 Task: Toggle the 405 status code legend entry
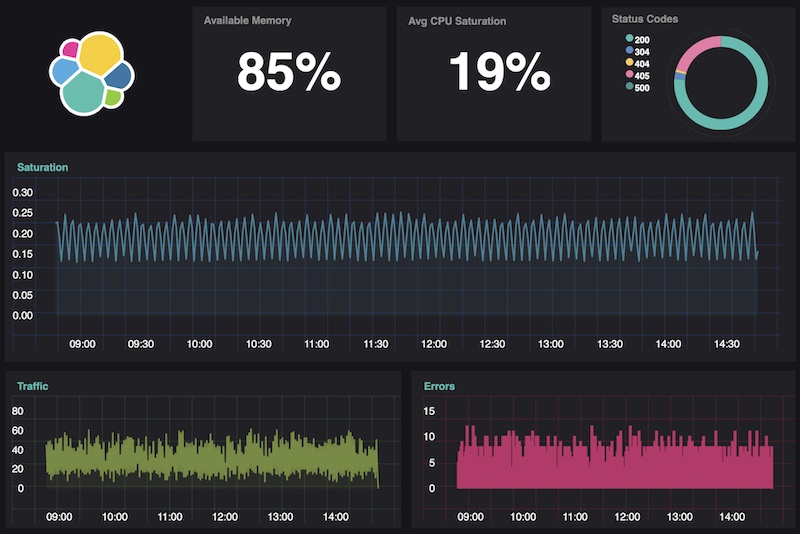tap(641, 75)
